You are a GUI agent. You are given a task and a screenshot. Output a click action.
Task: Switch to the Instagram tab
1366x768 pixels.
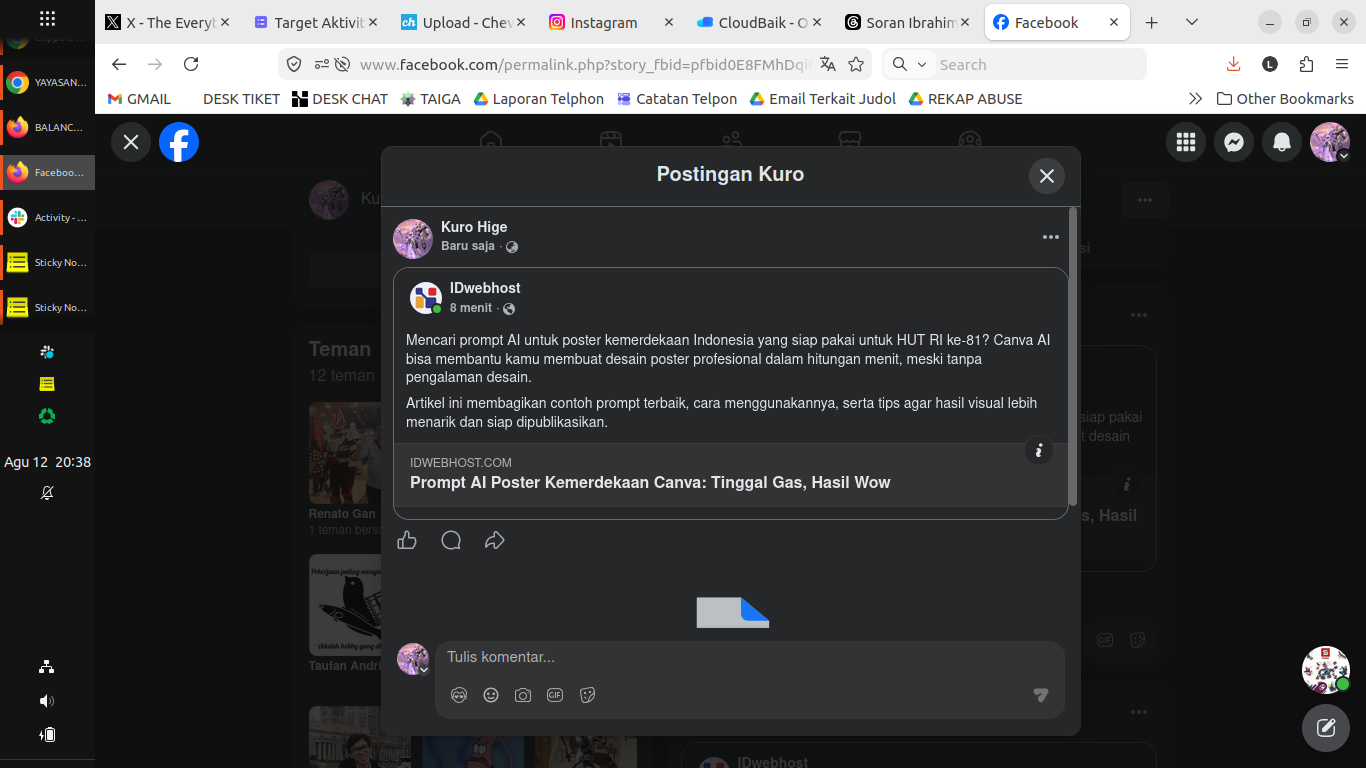pos(612,22)
